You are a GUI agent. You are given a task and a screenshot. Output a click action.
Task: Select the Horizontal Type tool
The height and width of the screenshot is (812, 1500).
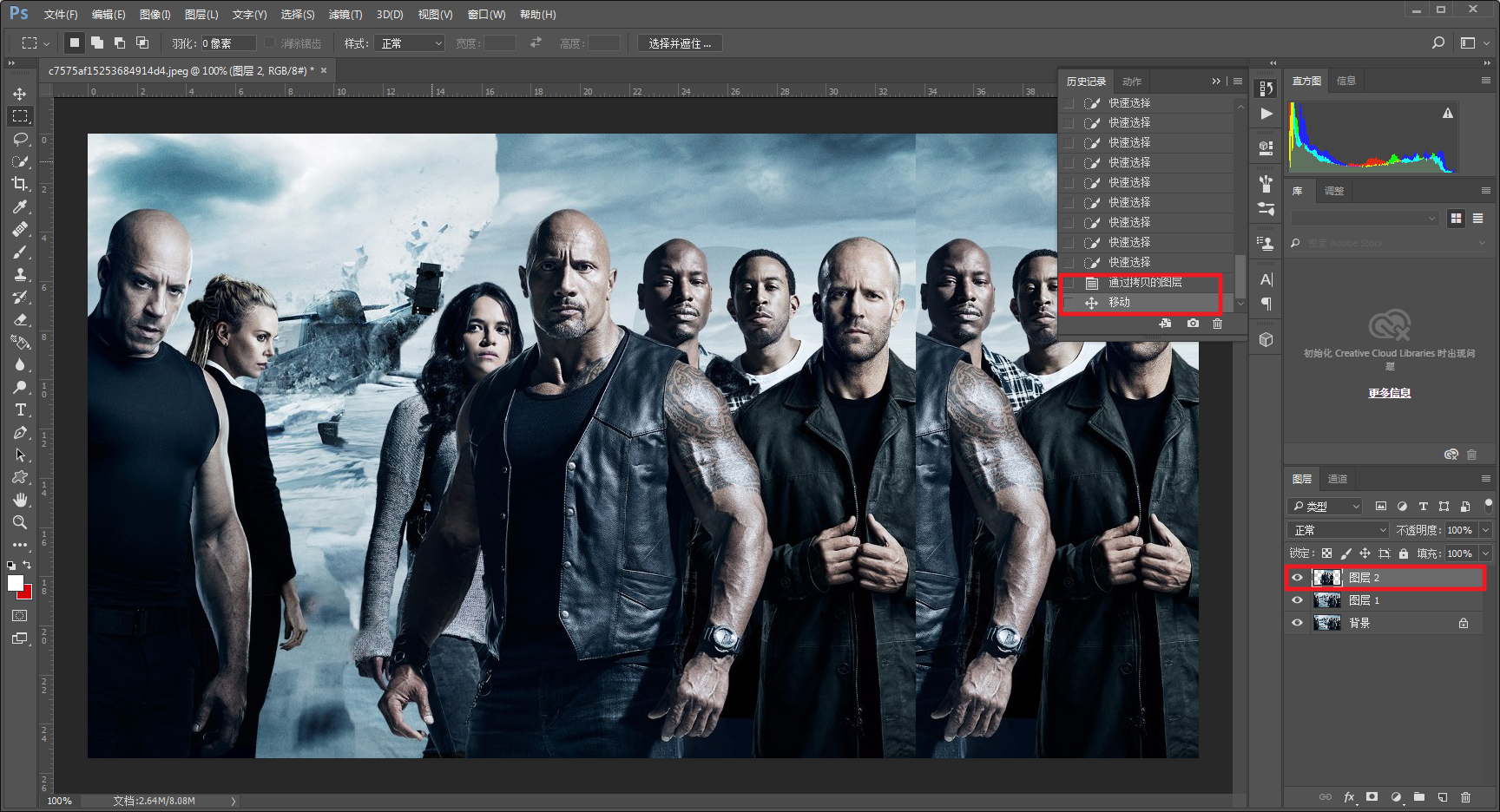coord(19,409)
